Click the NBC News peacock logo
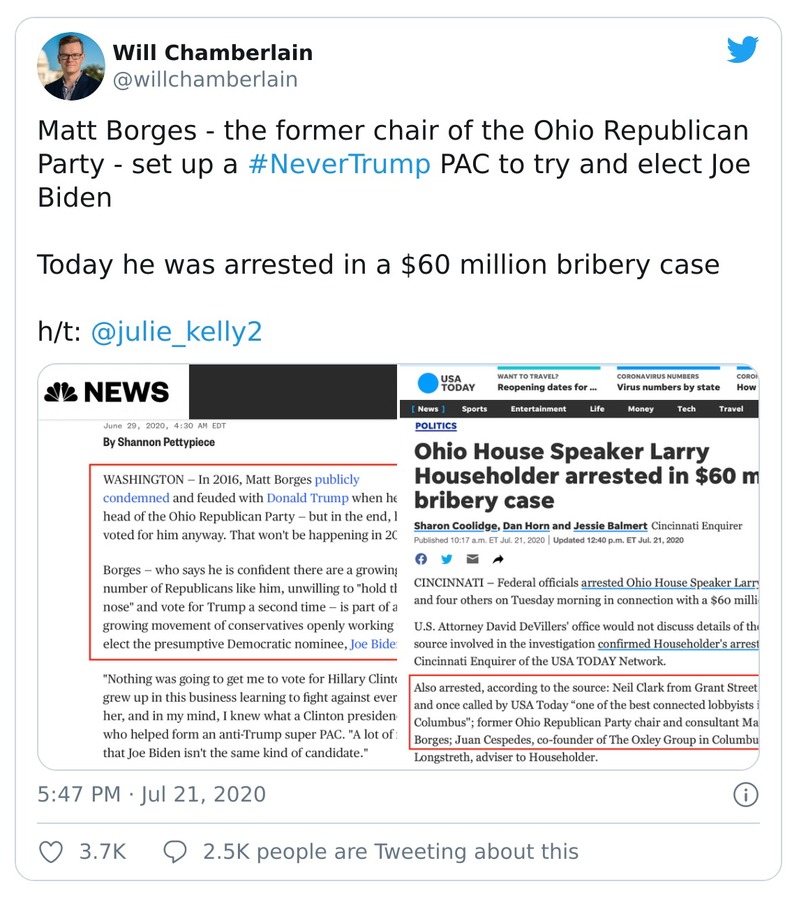This screenshot has width=799, height=900. point(60,392)
